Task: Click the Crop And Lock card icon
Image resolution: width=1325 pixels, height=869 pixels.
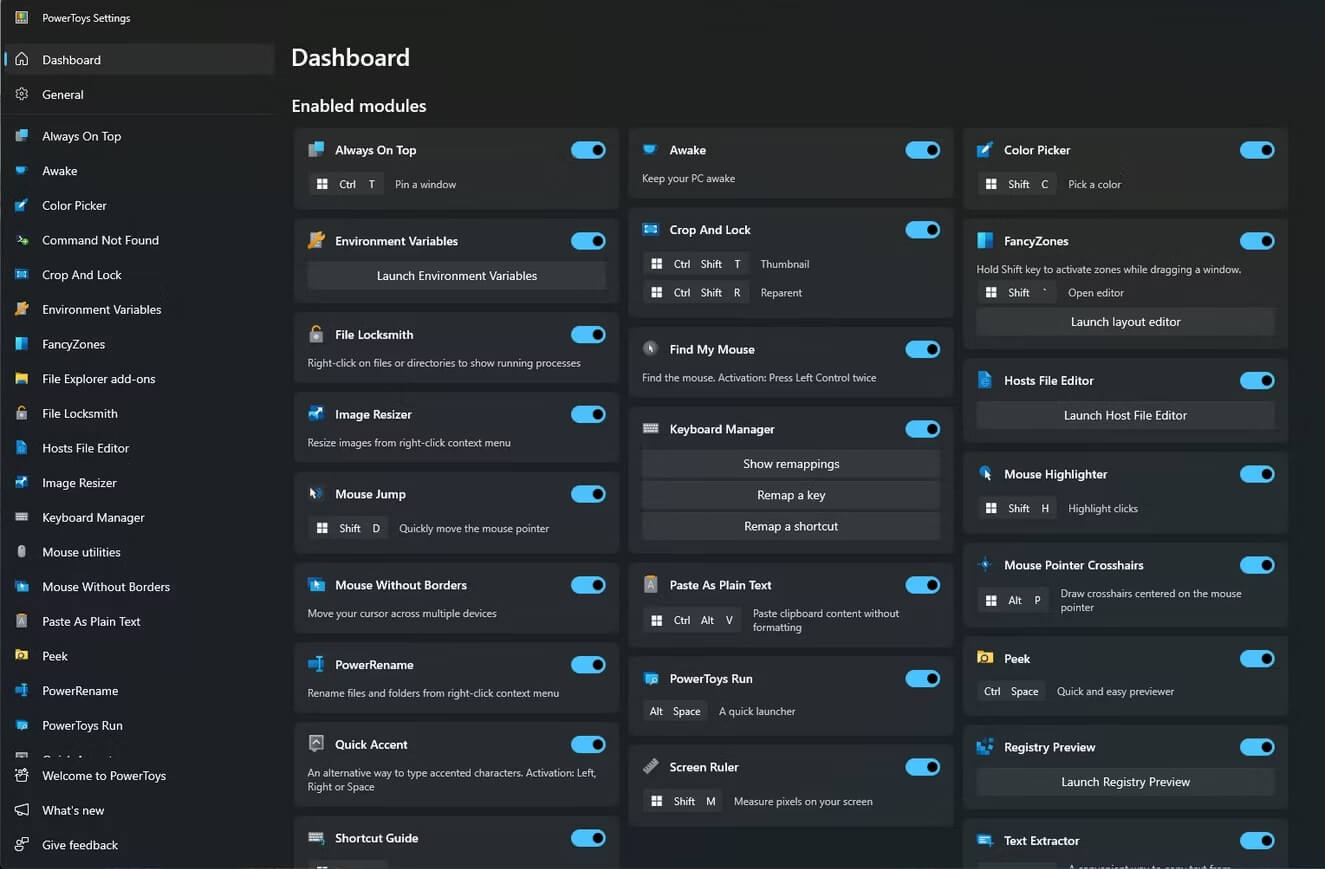Action: 650,230
